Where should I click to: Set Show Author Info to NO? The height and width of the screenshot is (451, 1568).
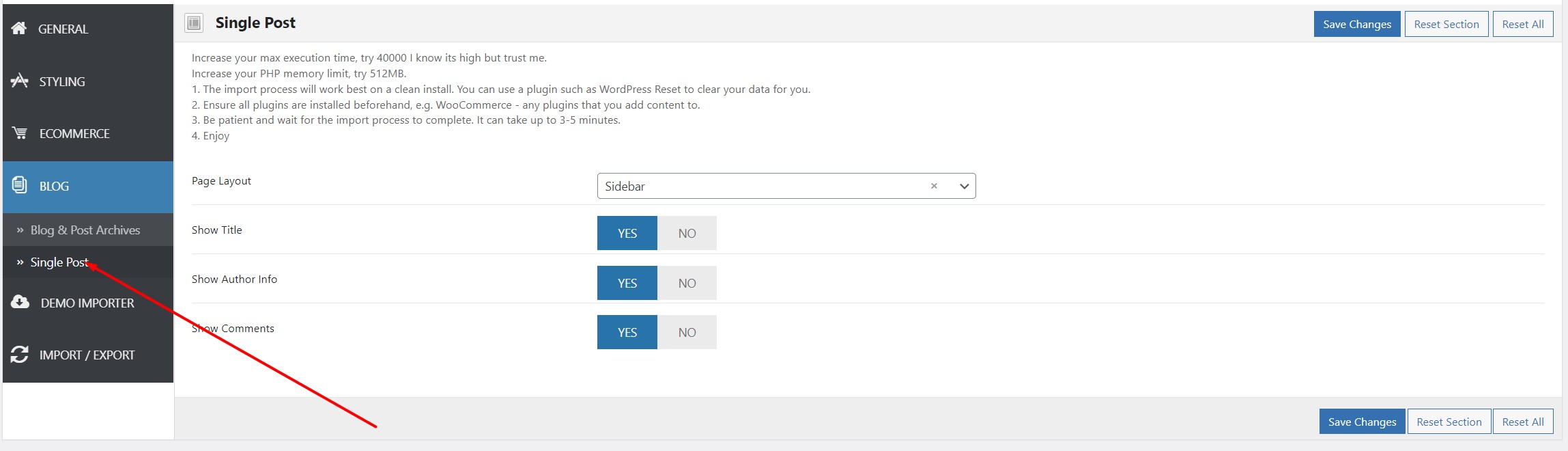(687, 283)
